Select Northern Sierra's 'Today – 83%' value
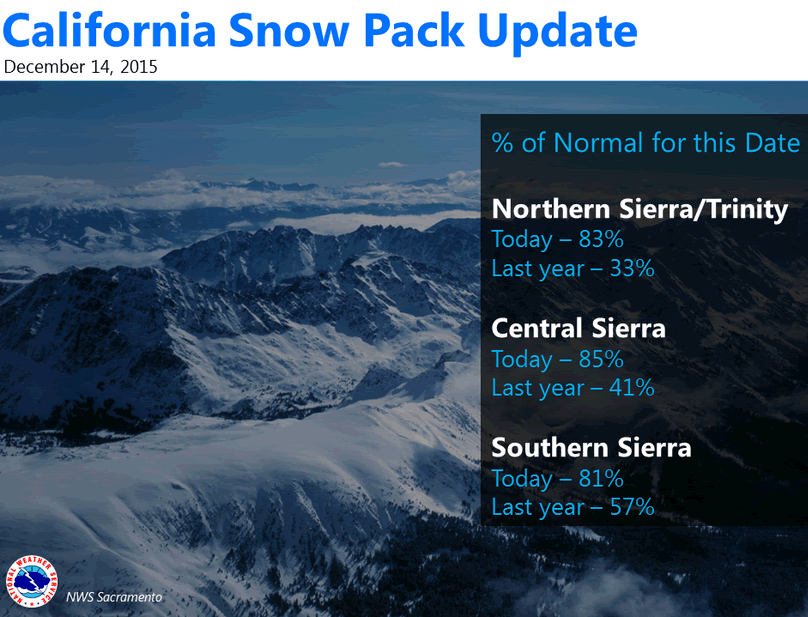Viewport: 808px width, 617px height. point(557,239)
